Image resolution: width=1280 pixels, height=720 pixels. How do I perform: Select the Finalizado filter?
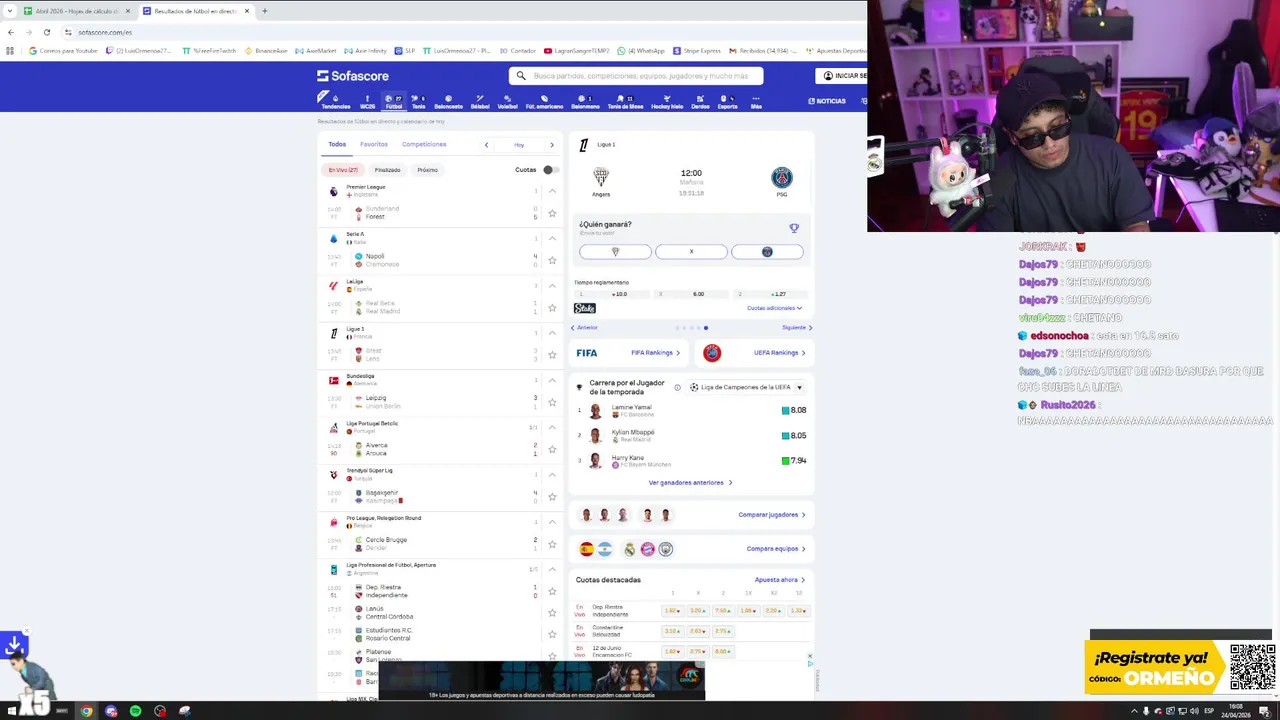point(387,170)
